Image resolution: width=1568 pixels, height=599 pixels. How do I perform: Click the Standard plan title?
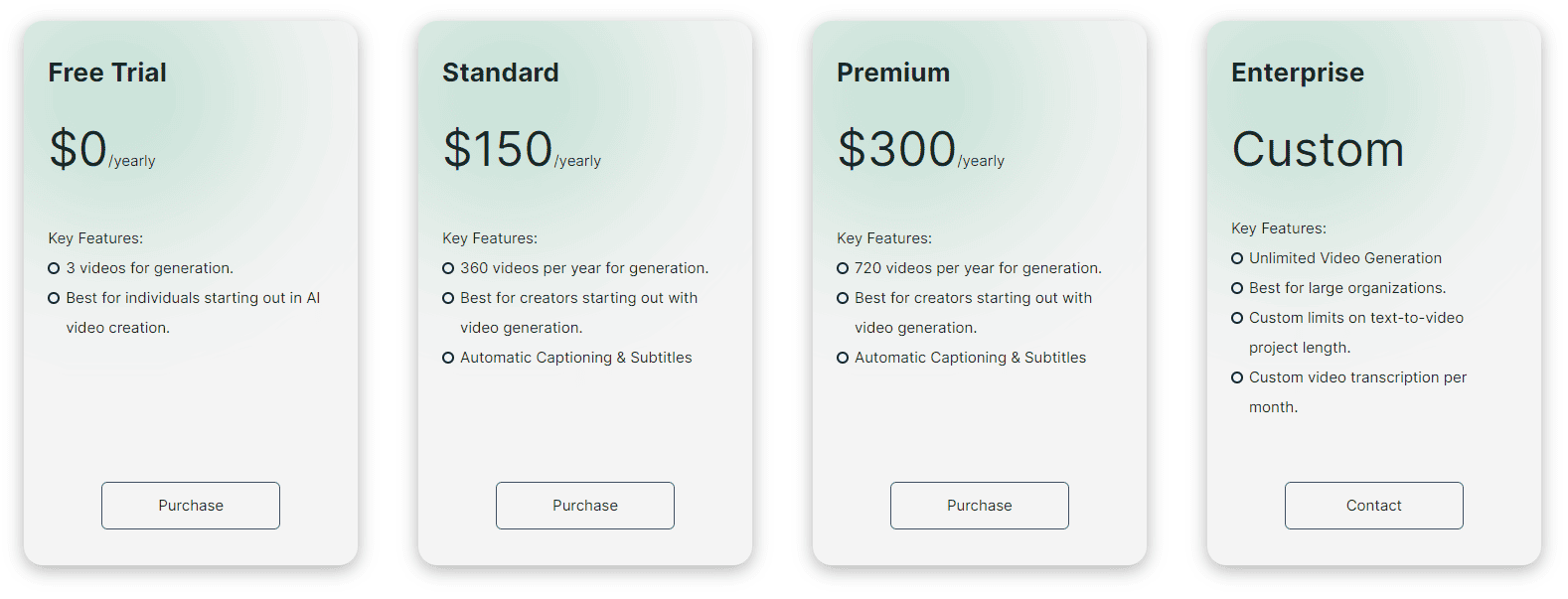click(501, 72)
